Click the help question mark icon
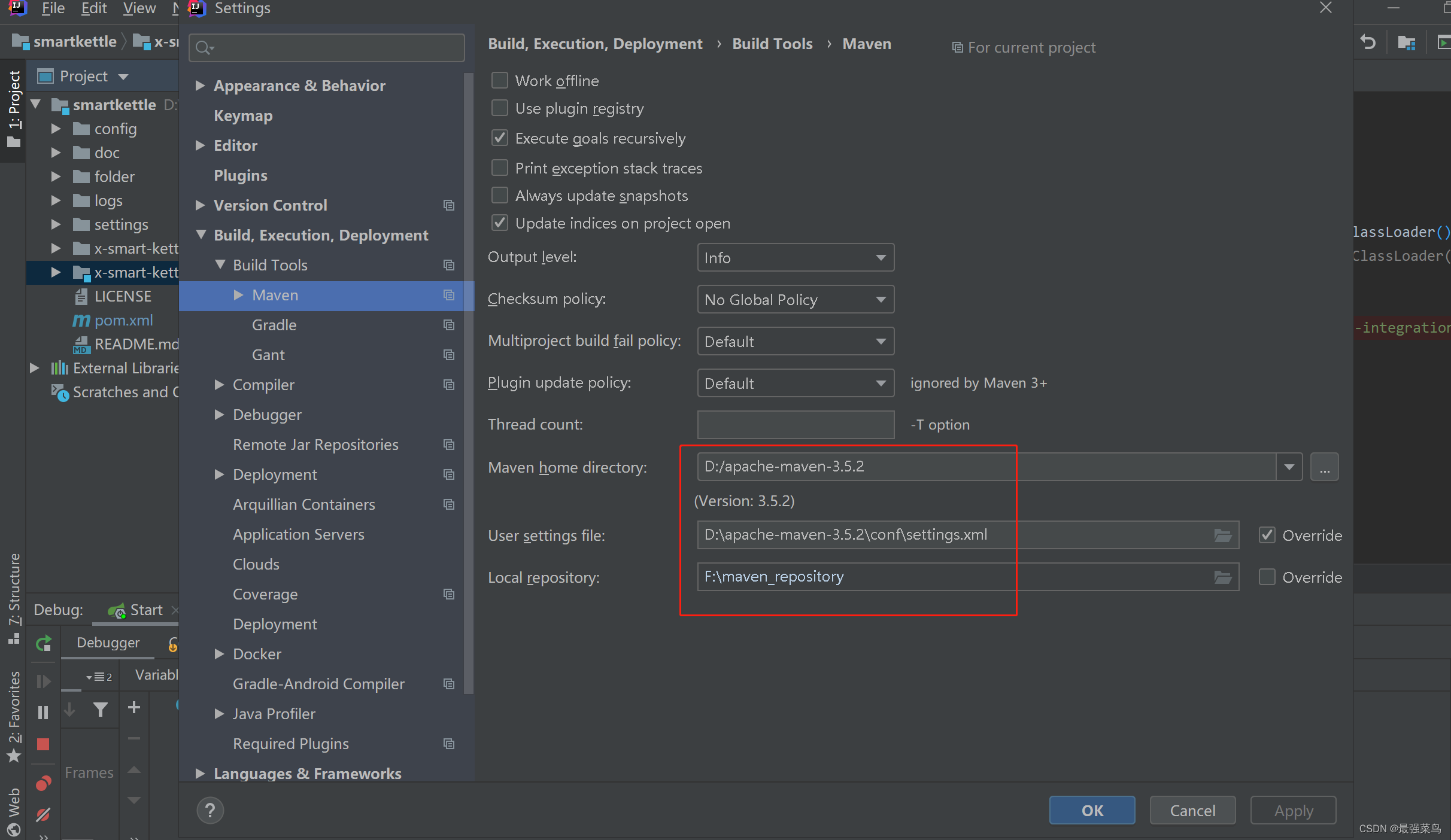The width and height of the screenshot is (1451, 840). [x=210, y=811]
